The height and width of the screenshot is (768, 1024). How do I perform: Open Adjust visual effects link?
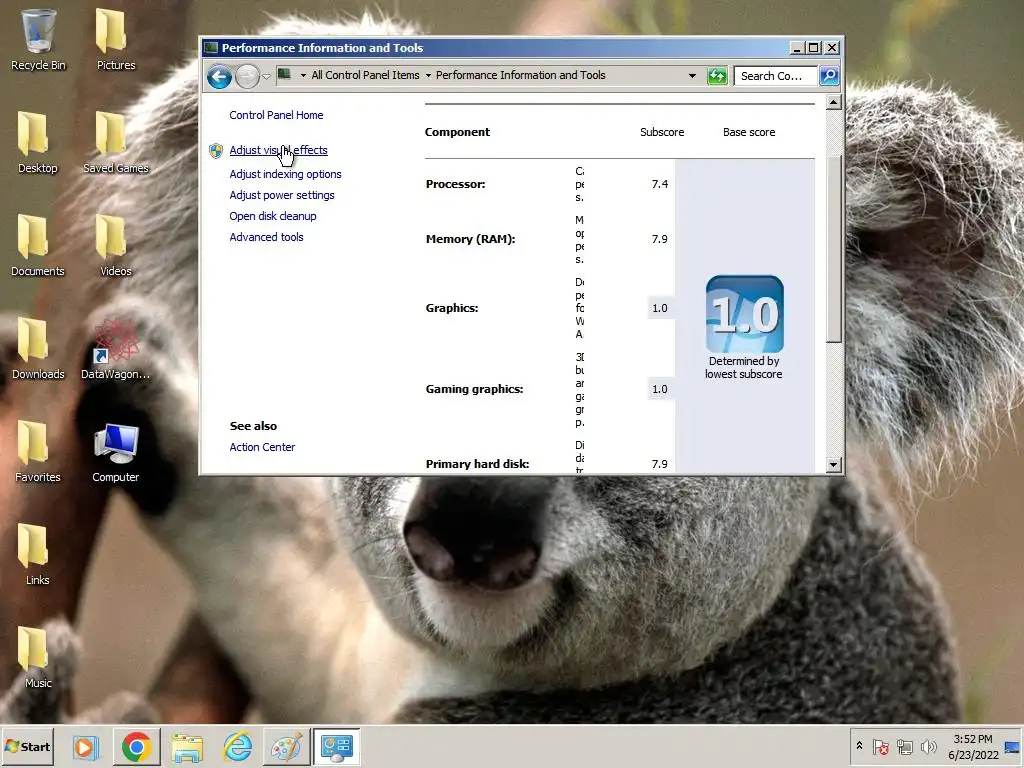click(x=278, y=150)
